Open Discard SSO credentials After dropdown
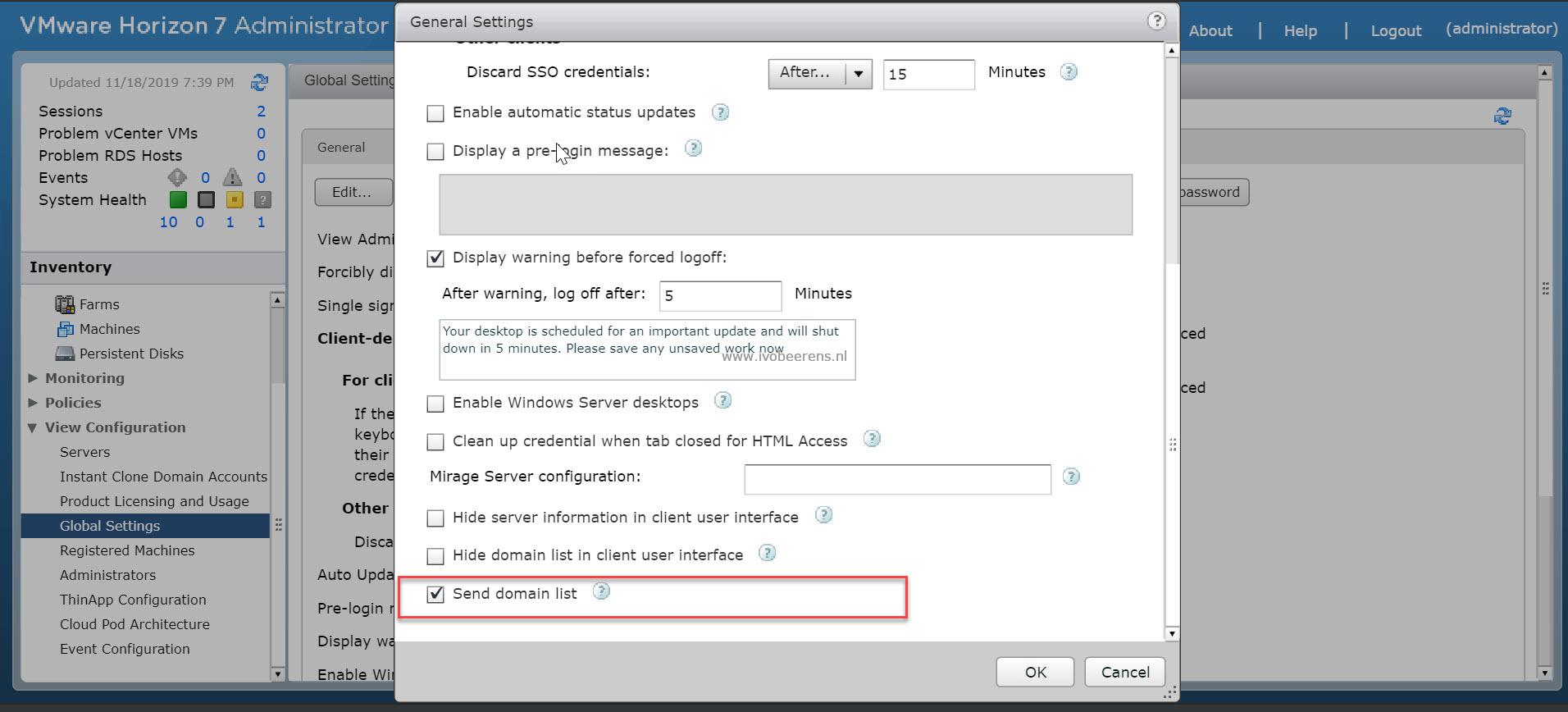The width and height of the screenshot is (1568, 712). click(820, 74)
